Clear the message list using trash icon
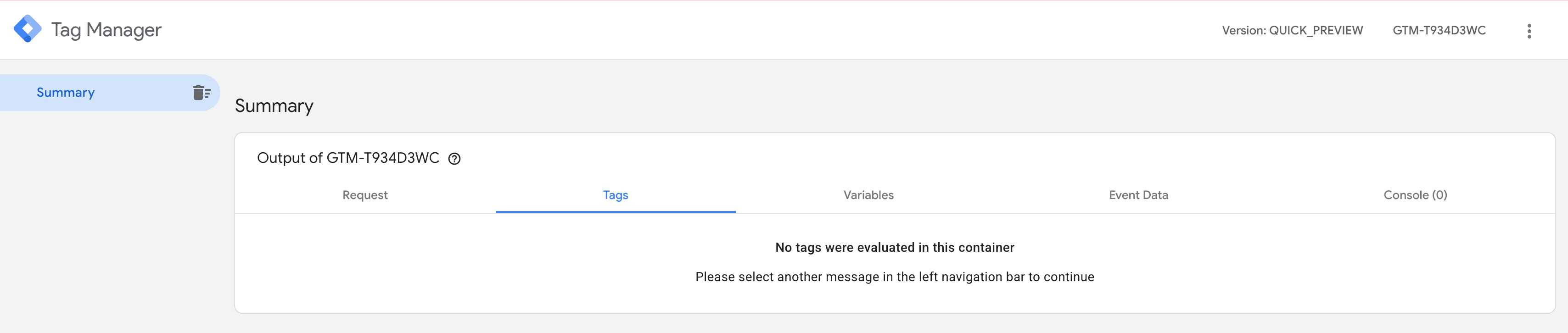The height and width of the screenshot is (333, 1568). point(202,93)
